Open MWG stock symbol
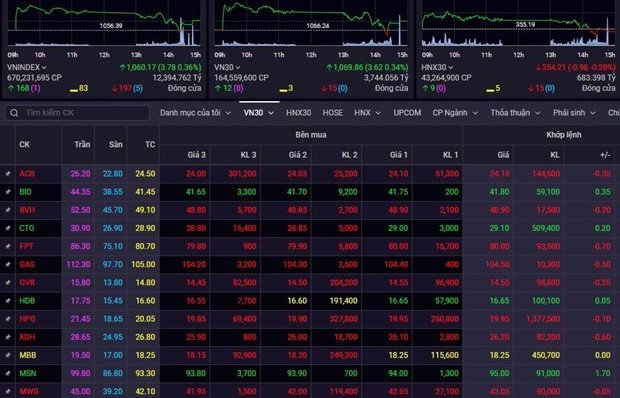The width and height of the screenshot is (620, 398). point(29,392)
